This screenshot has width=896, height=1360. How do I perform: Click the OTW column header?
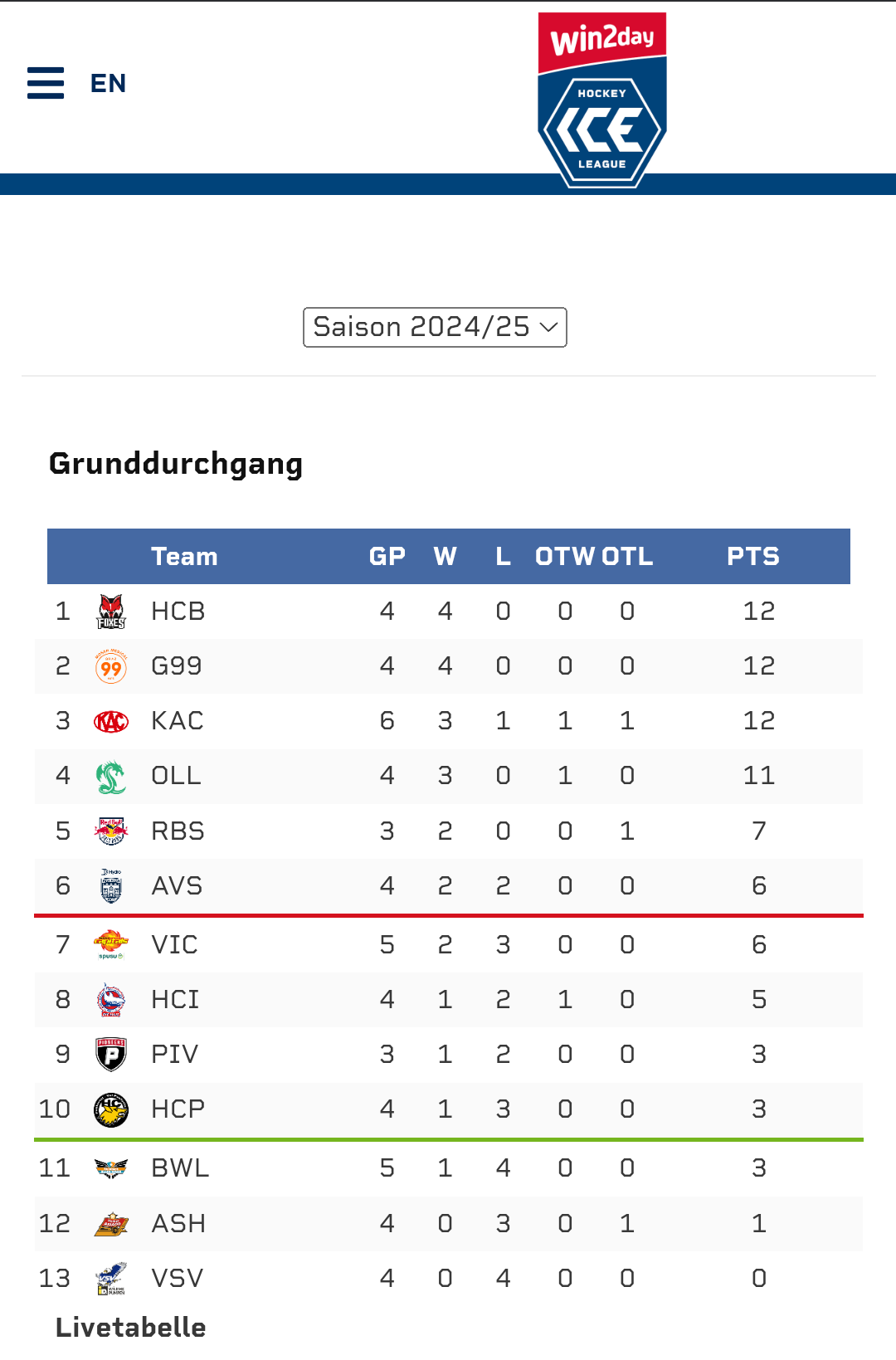point(564,556)
